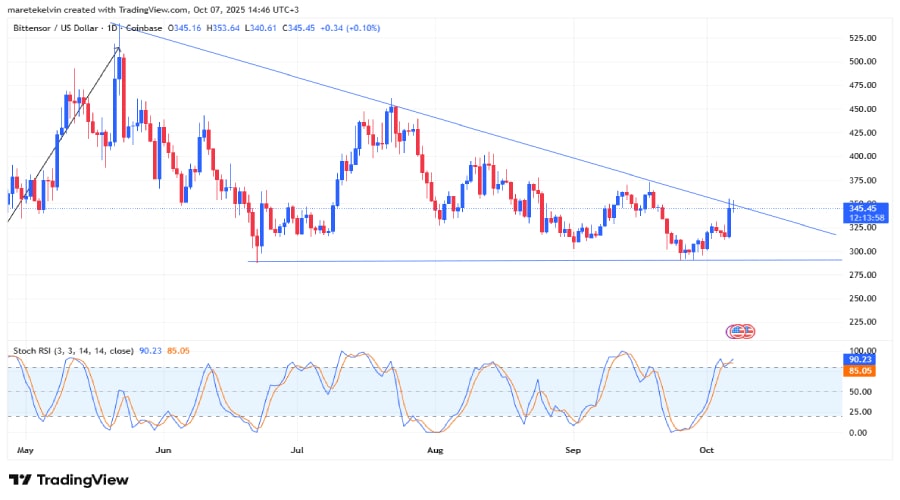Image resolution: width=900 pixels, height=500 pixels.
Task: Open the US flag economic event marker
Action: point(740,331)
